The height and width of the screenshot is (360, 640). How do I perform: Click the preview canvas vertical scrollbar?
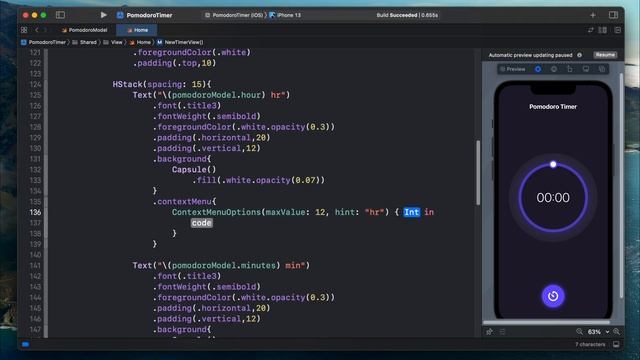[621, 186]
